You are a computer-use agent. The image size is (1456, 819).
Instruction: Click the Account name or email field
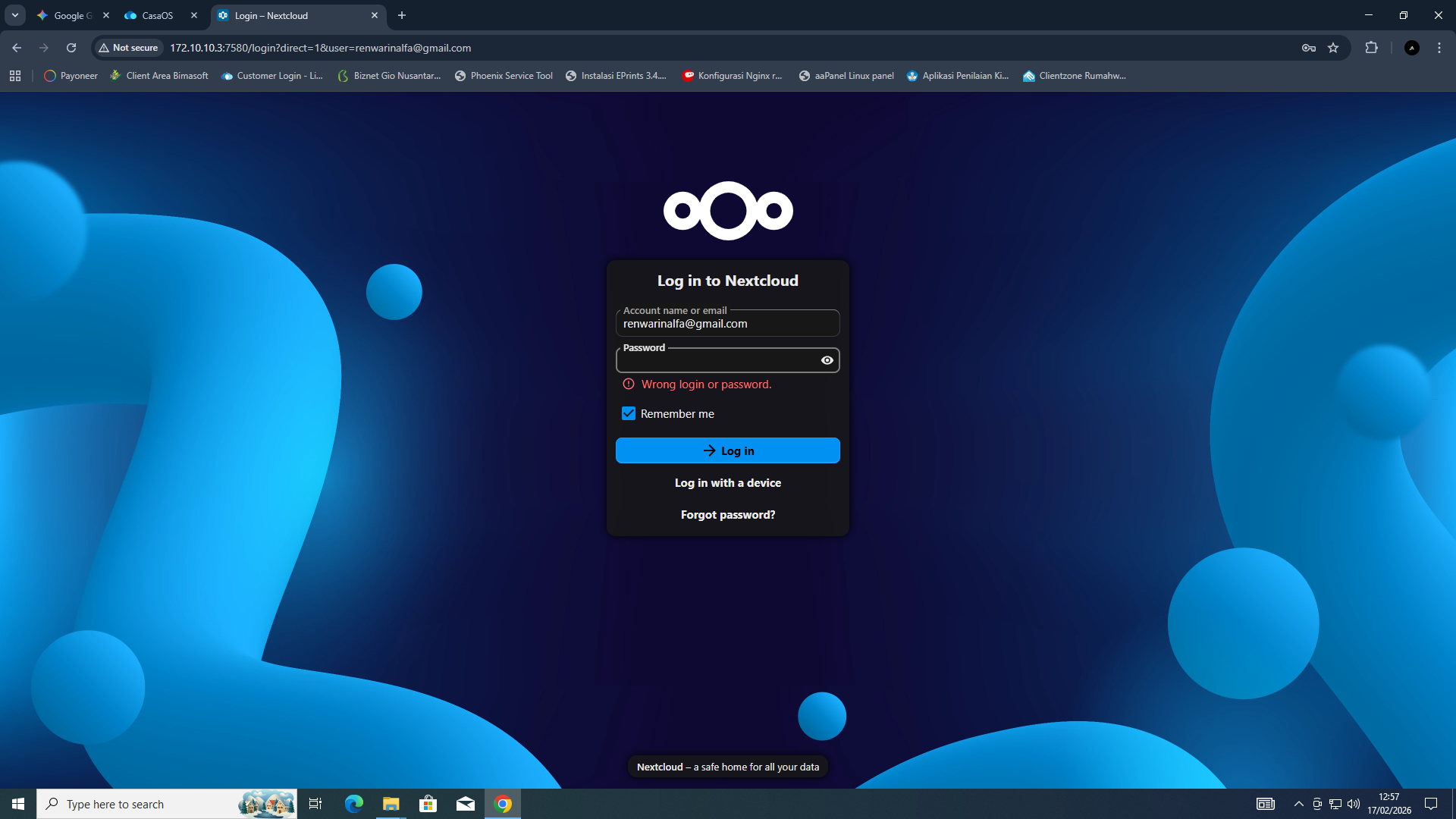tap(726, 325)
